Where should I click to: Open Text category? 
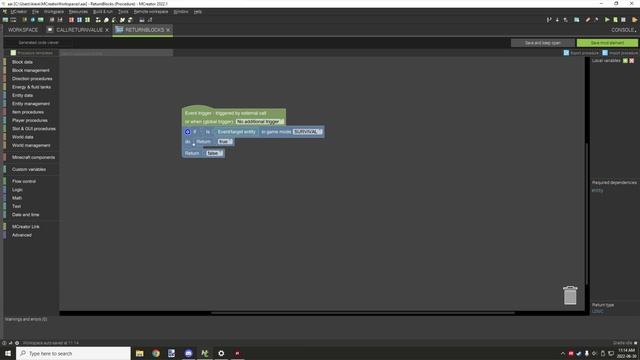click(x=16, y=206)
